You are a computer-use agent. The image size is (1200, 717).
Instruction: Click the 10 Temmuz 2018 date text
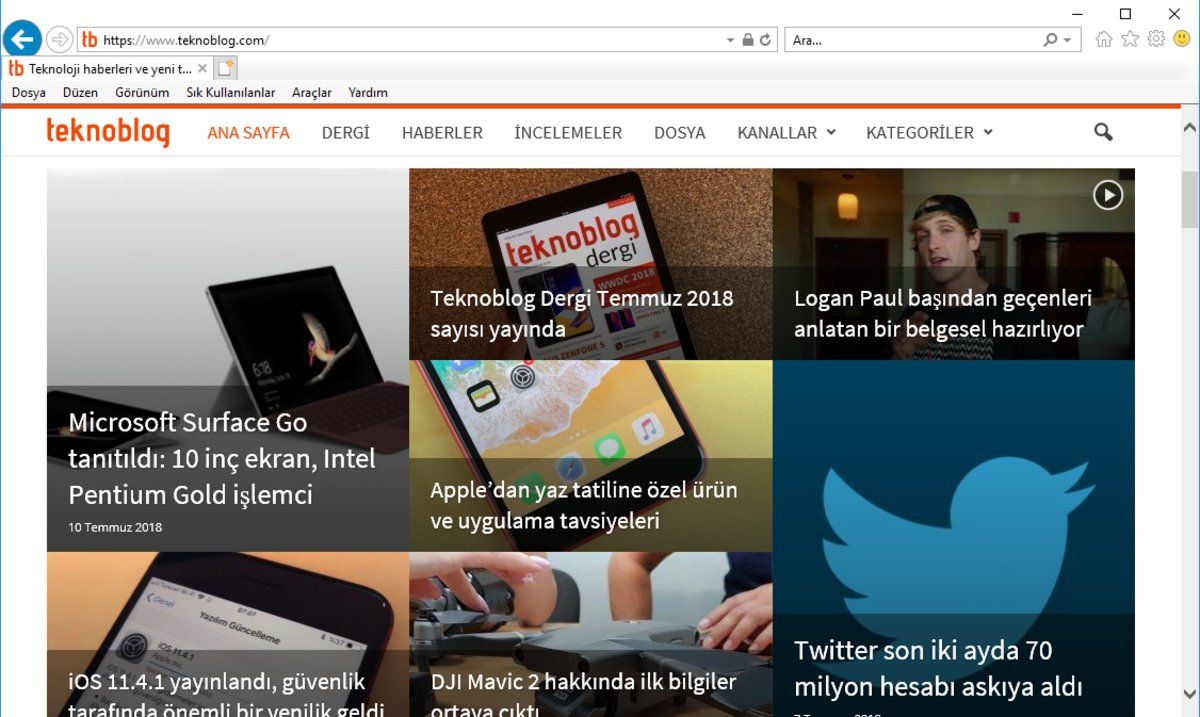pos(115,527)
